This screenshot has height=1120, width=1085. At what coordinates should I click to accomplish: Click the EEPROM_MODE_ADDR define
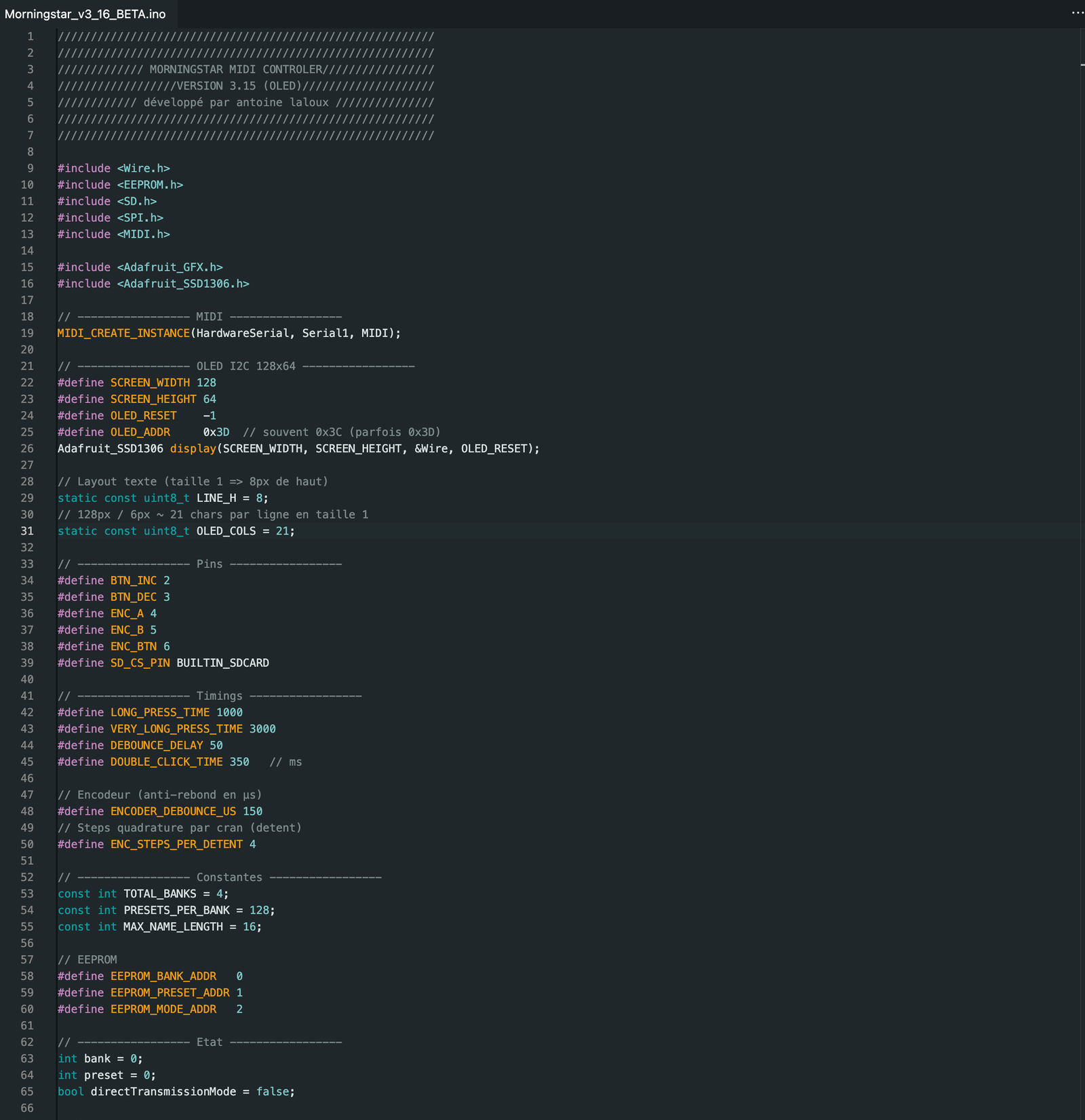pos(163,1009)
